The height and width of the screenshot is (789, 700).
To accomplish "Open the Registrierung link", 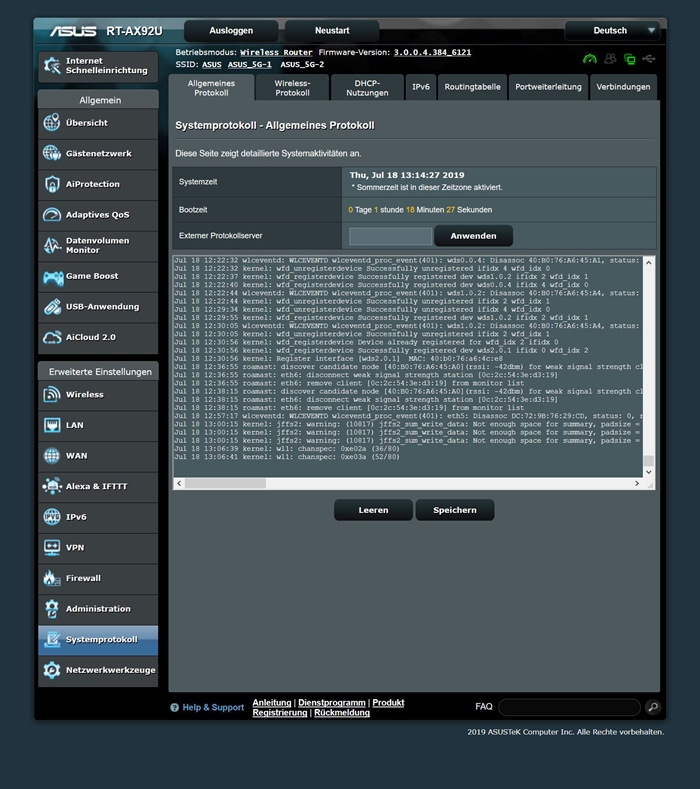I will pyautogui.click(x=280, y=713).
